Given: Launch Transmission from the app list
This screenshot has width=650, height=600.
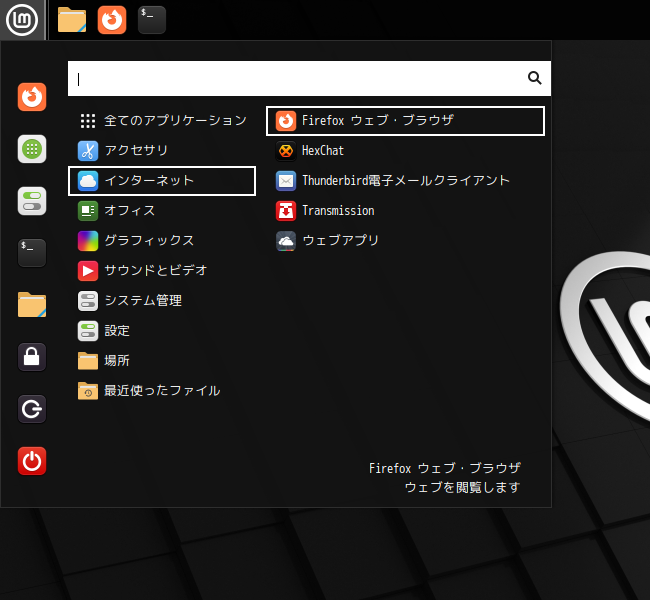Looking at the screenshot, I should (x=405, y=211).
